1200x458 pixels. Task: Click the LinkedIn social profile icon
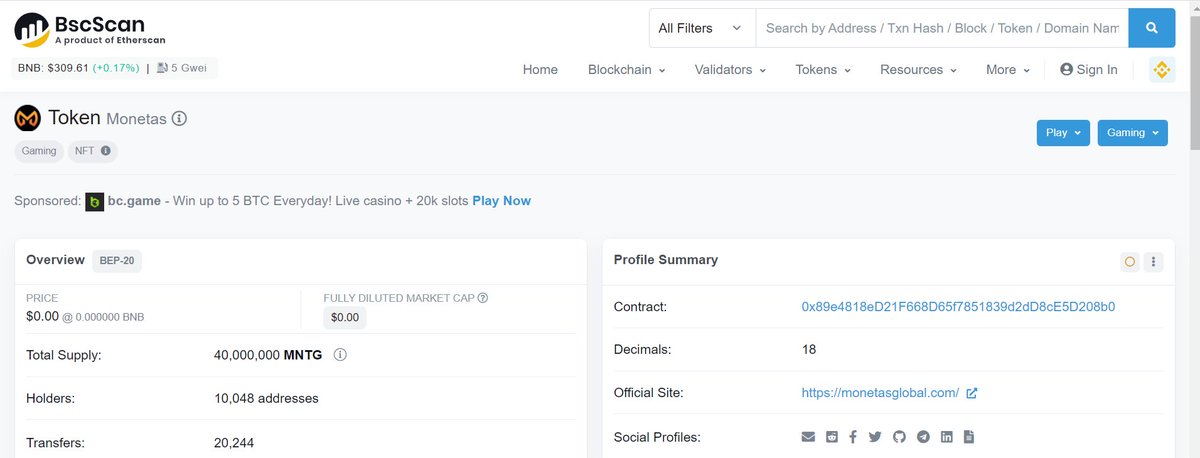click(x=946, y=437)
